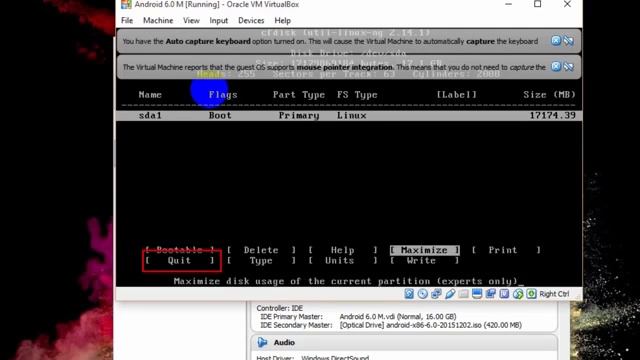The height and width of the screenshot is (360, 640).
Task: Click the Primary part type cell
Action: 299,116
